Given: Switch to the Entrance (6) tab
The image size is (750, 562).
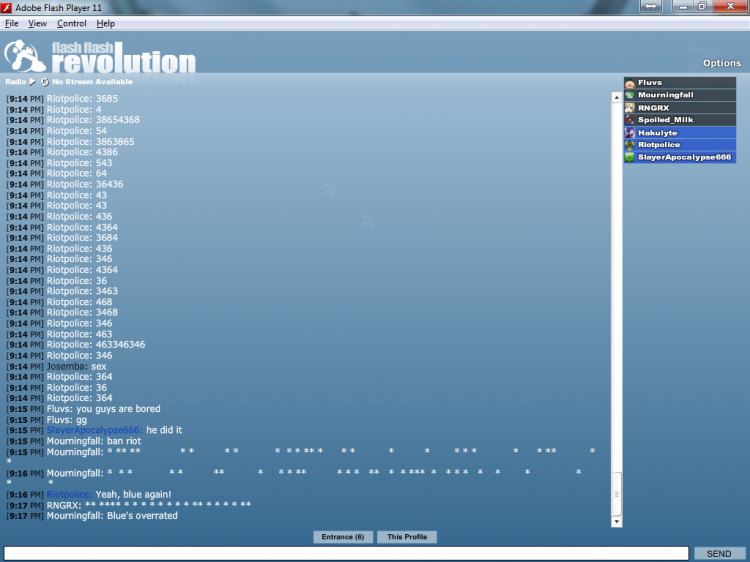Looking at the screenshot, I should pyautogui.click(x=343, y=537).
